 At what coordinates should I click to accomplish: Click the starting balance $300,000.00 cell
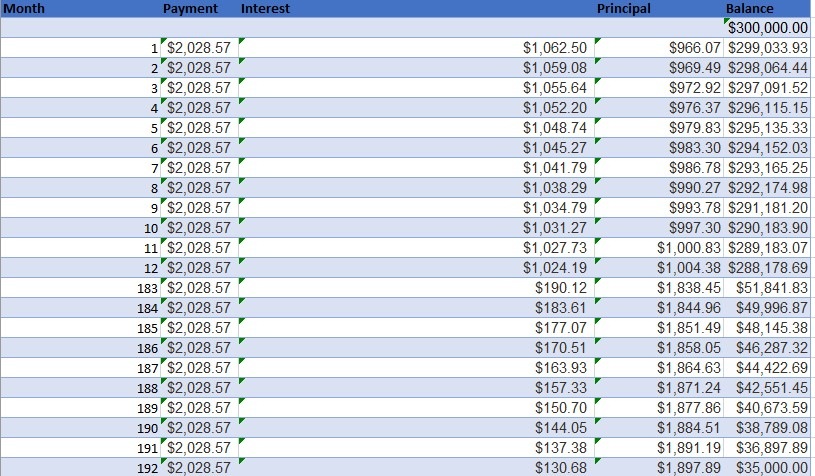[767, 28]
